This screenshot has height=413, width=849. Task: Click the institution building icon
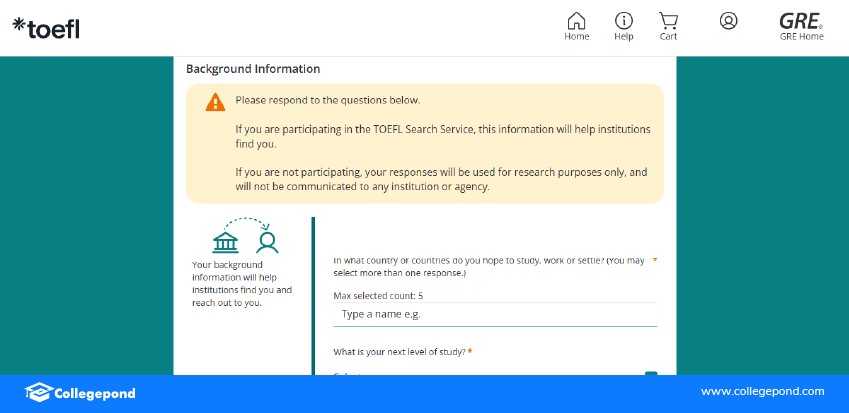tap(226, 242)
